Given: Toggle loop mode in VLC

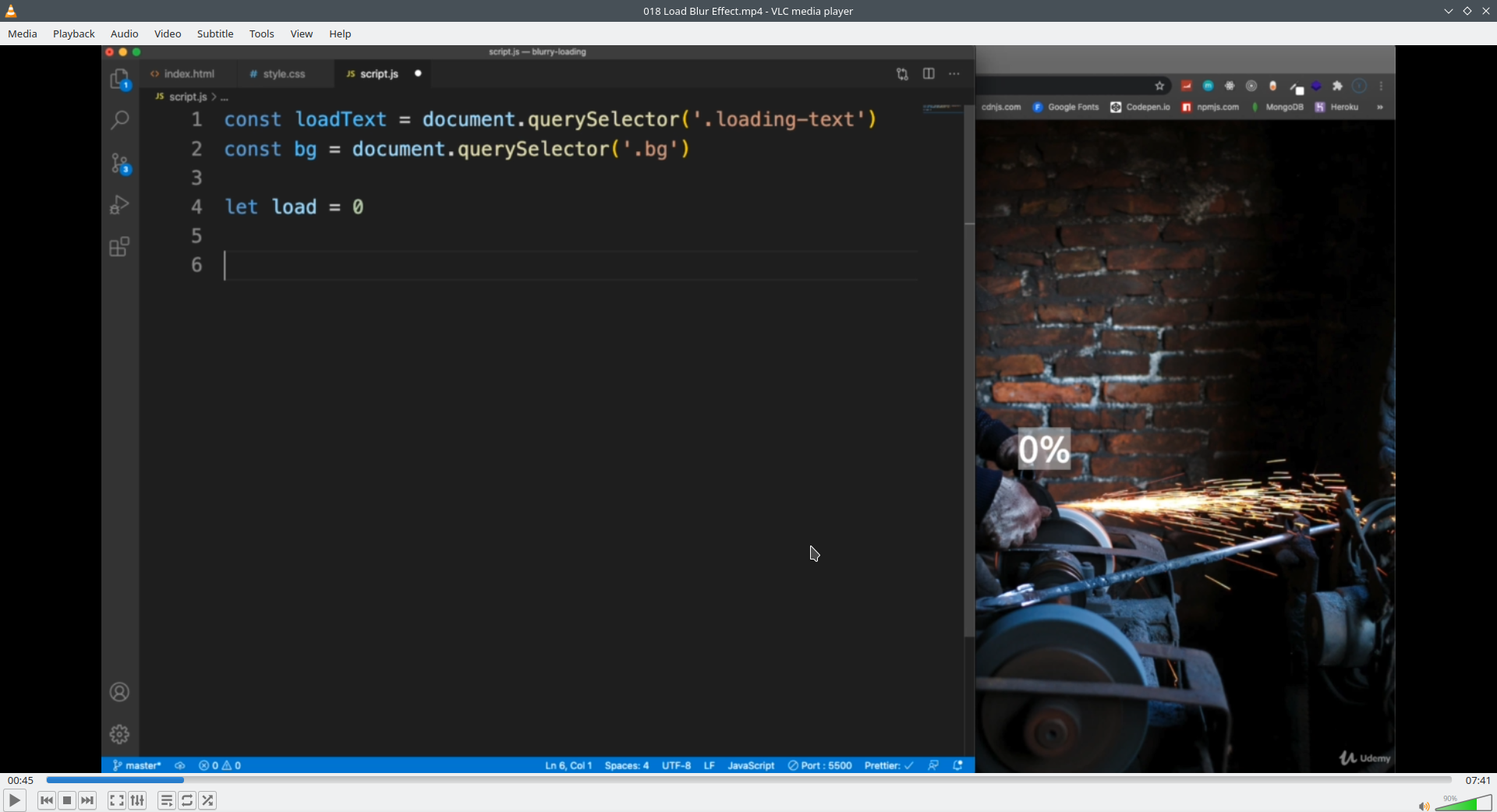Looking at the screenshot, I should [x=187, y=800].
